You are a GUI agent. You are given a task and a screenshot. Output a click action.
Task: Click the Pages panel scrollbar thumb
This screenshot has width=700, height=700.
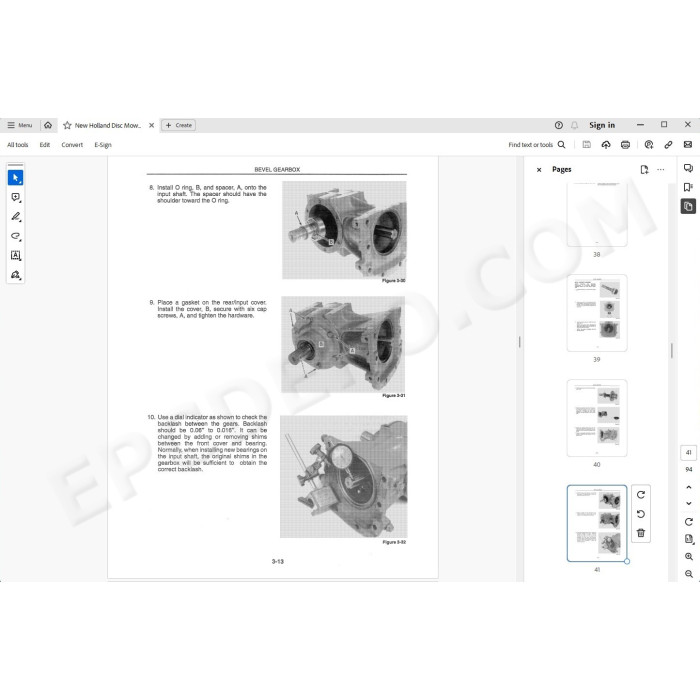tap(671, 350)
